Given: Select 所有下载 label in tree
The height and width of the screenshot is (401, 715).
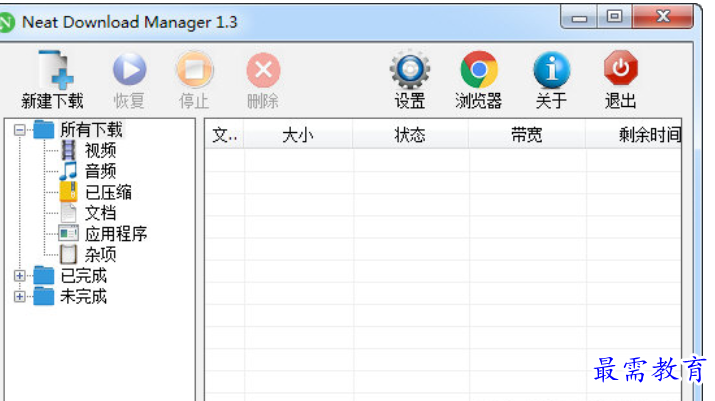Looking at the screenshot, I should tap(91, 130).
